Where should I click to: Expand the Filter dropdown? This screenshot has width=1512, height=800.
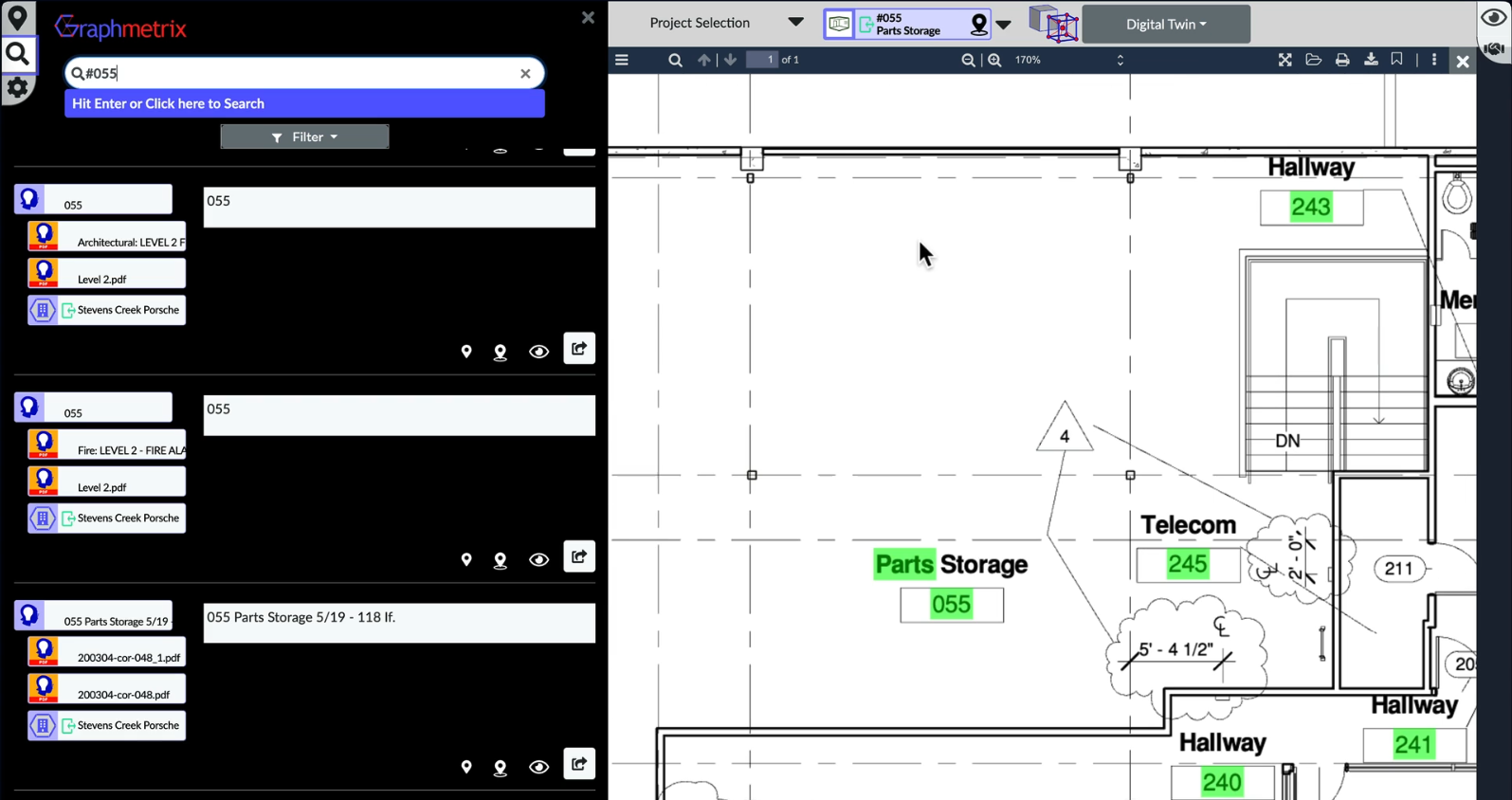tap(304, 137)
